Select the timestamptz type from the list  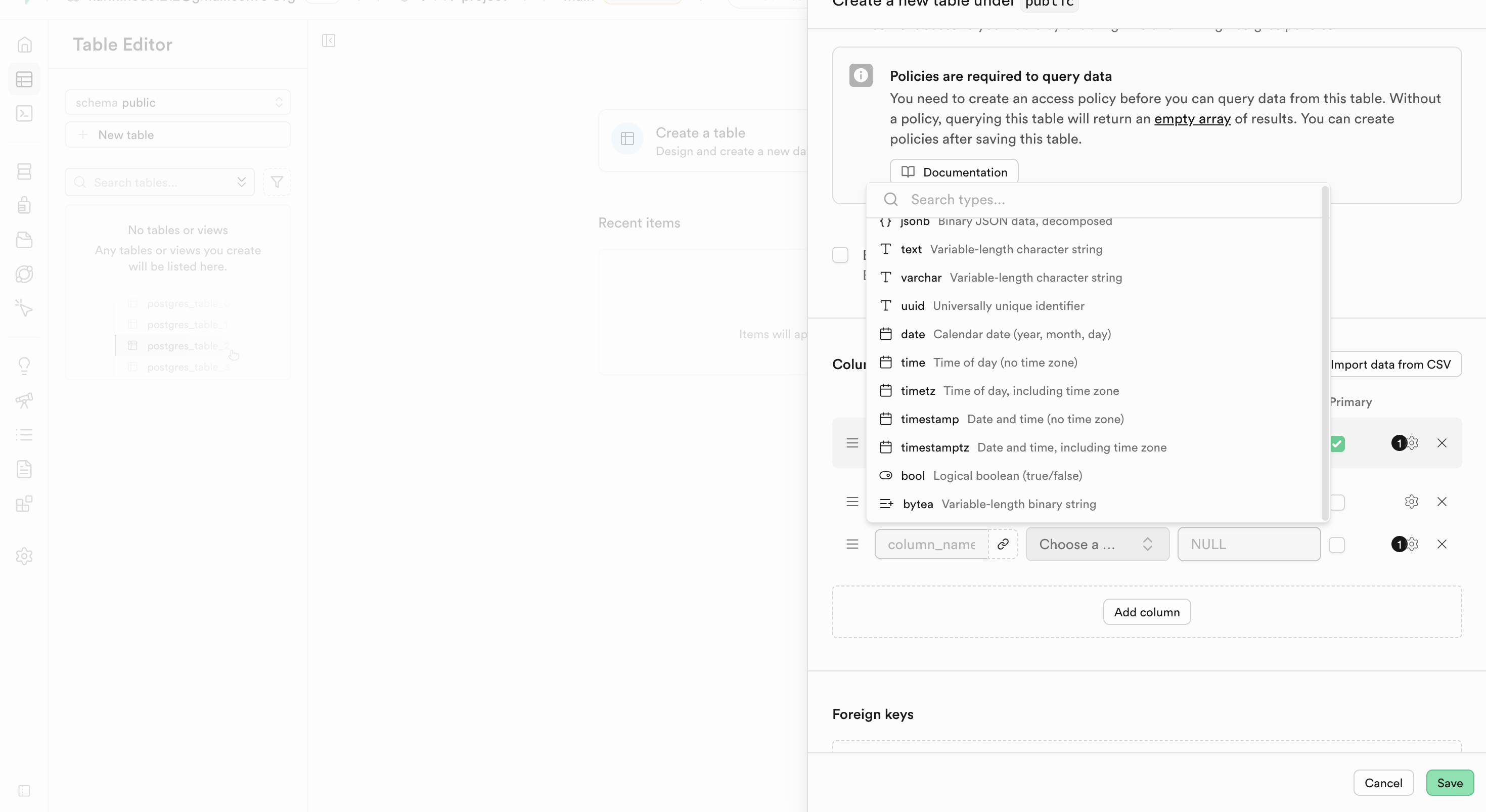(x=934, y=447)
